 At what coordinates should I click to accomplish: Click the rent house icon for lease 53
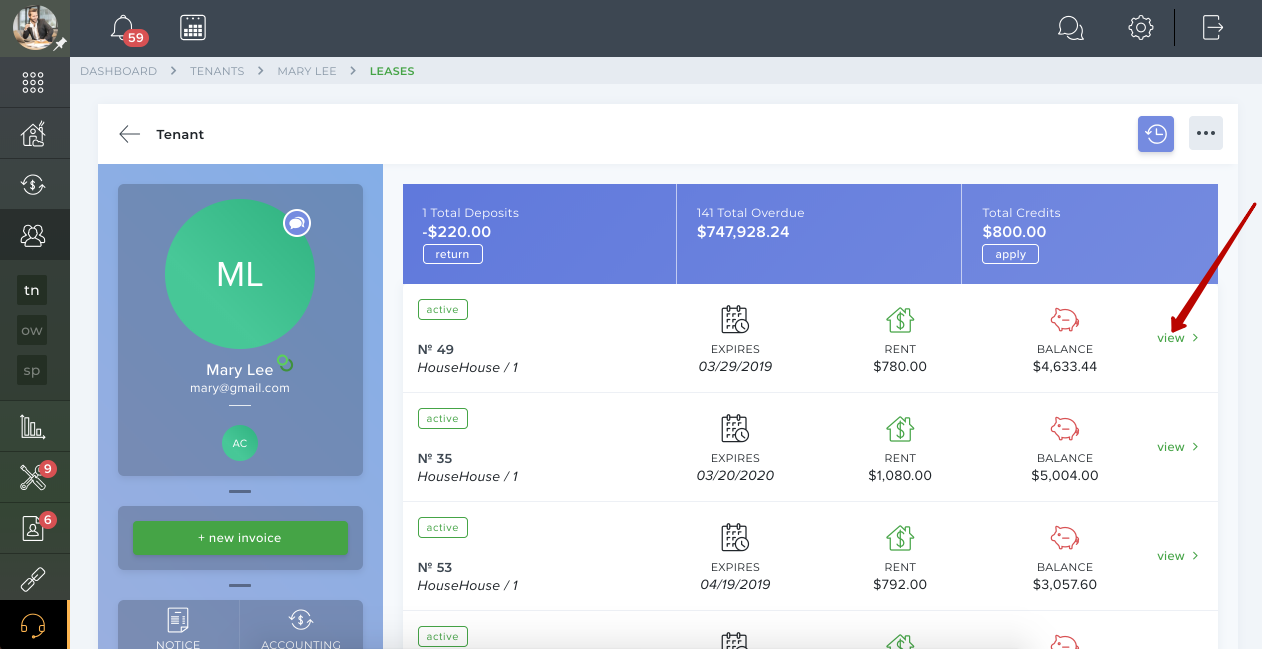(x=900, y=538)
